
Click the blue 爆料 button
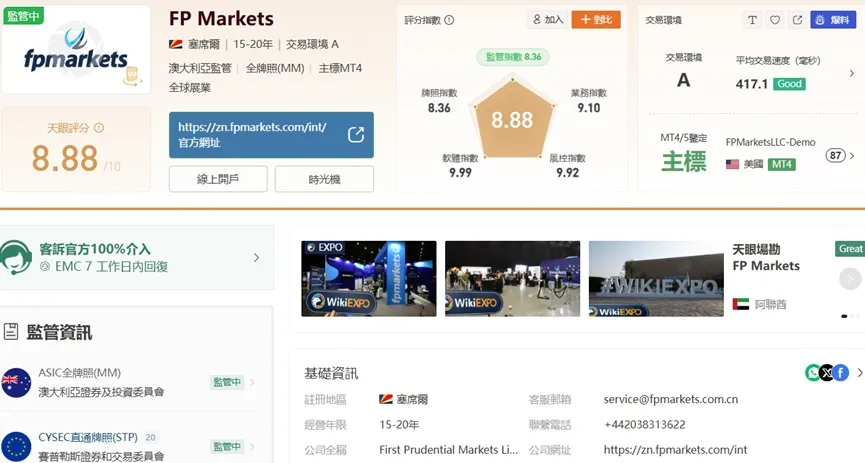click(x=832, y=20)
